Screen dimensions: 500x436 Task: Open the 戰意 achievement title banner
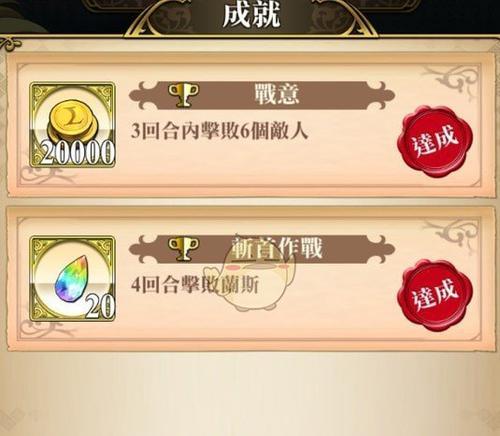coord(262,95)
